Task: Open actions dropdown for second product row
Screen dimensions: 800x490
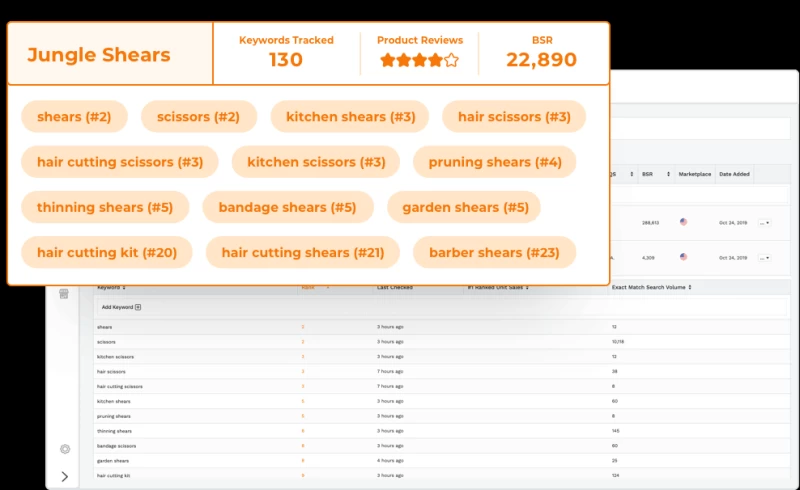Action: (764, 257)
